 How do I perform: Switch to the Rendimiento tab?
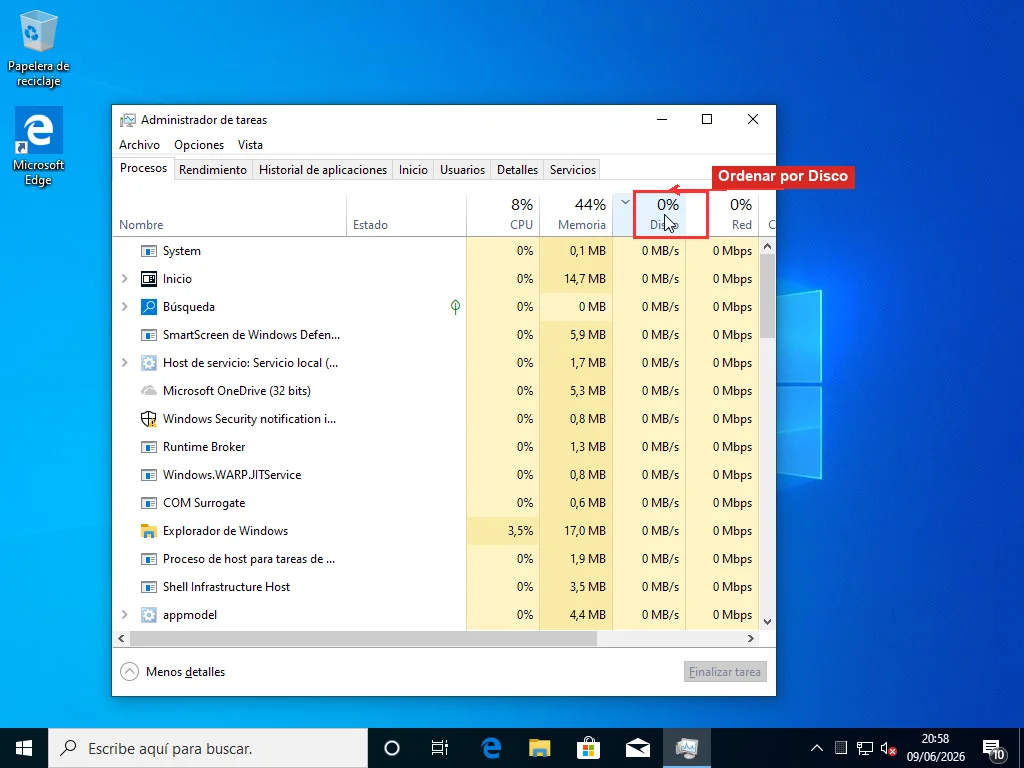point(213,170)
